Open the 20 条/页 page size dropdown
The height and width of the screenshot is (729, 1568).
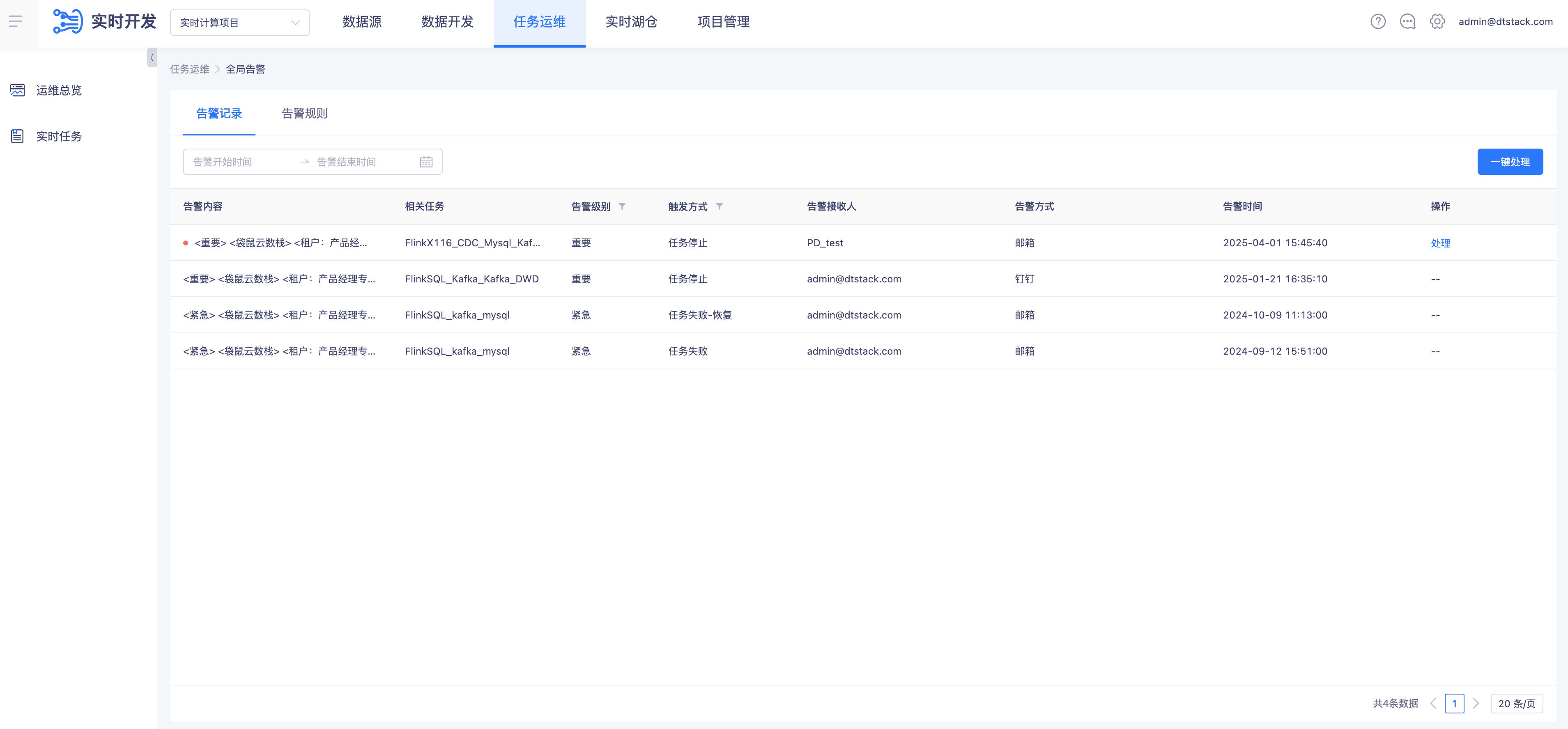pos(1516,704)
